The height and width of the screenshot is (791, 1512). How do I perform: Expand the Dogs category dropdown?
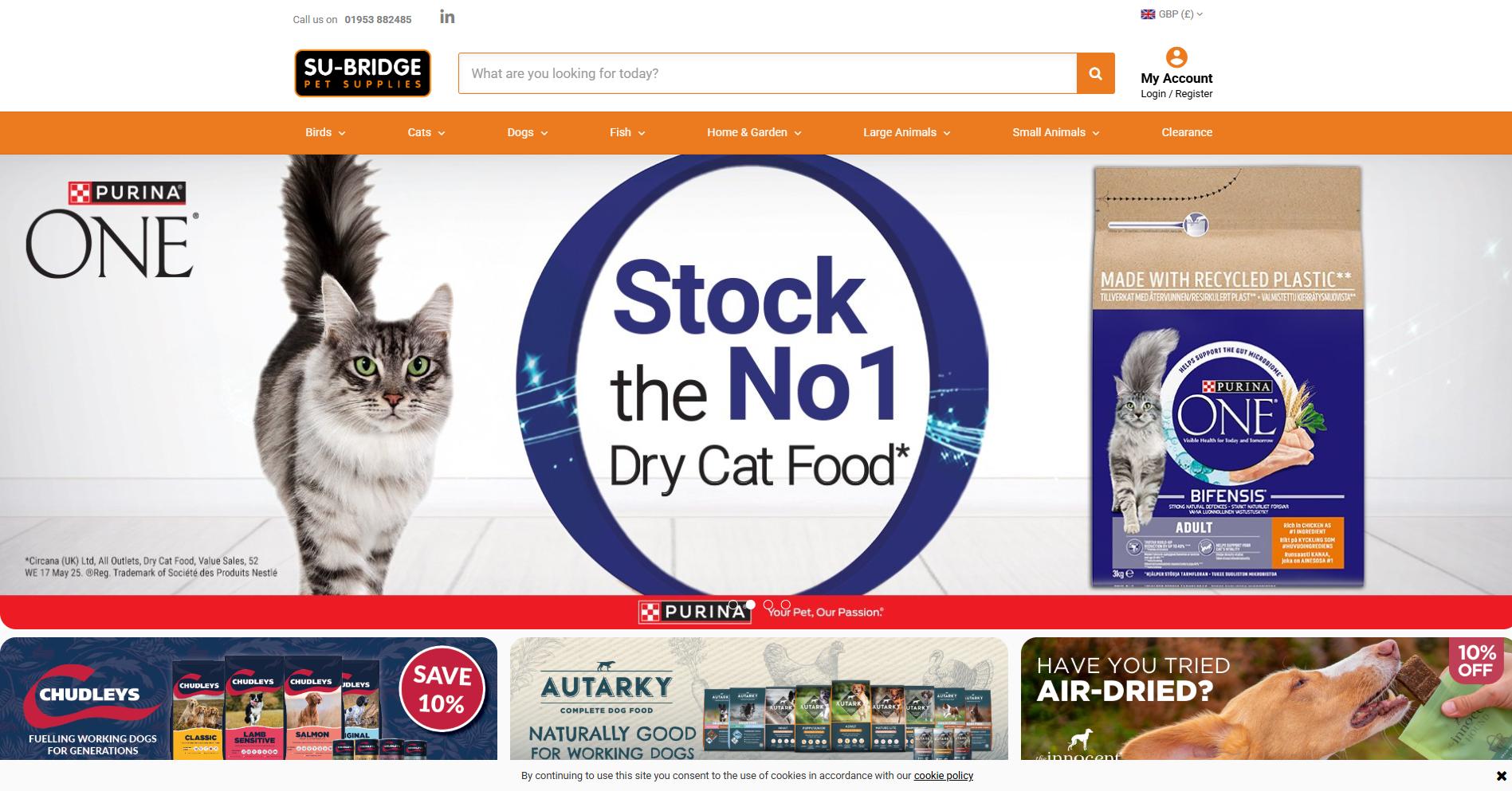pyautogui.click(x=528, y=132)
